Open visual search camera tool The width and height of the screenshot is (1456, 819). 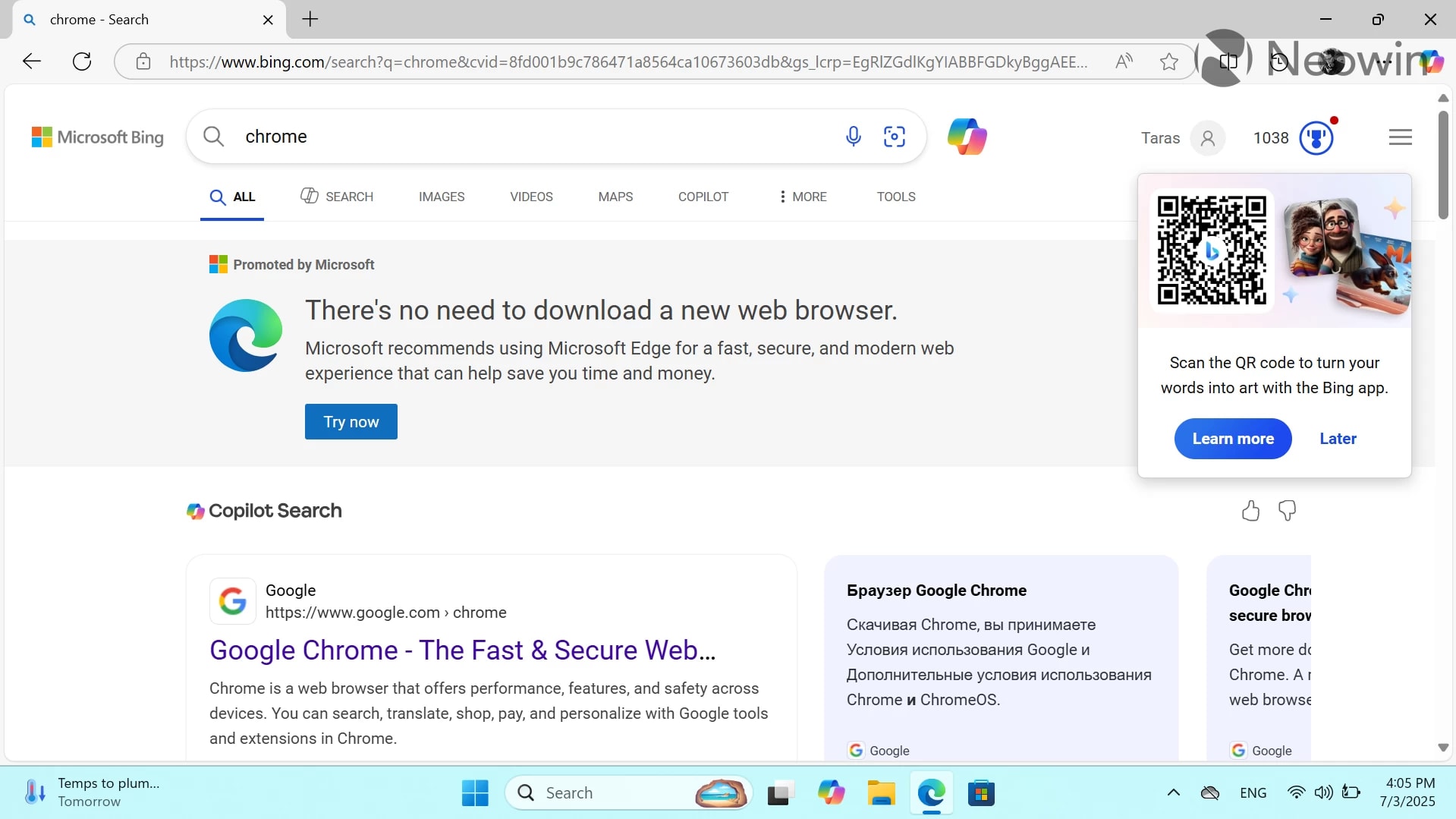[x=895, y=136]
